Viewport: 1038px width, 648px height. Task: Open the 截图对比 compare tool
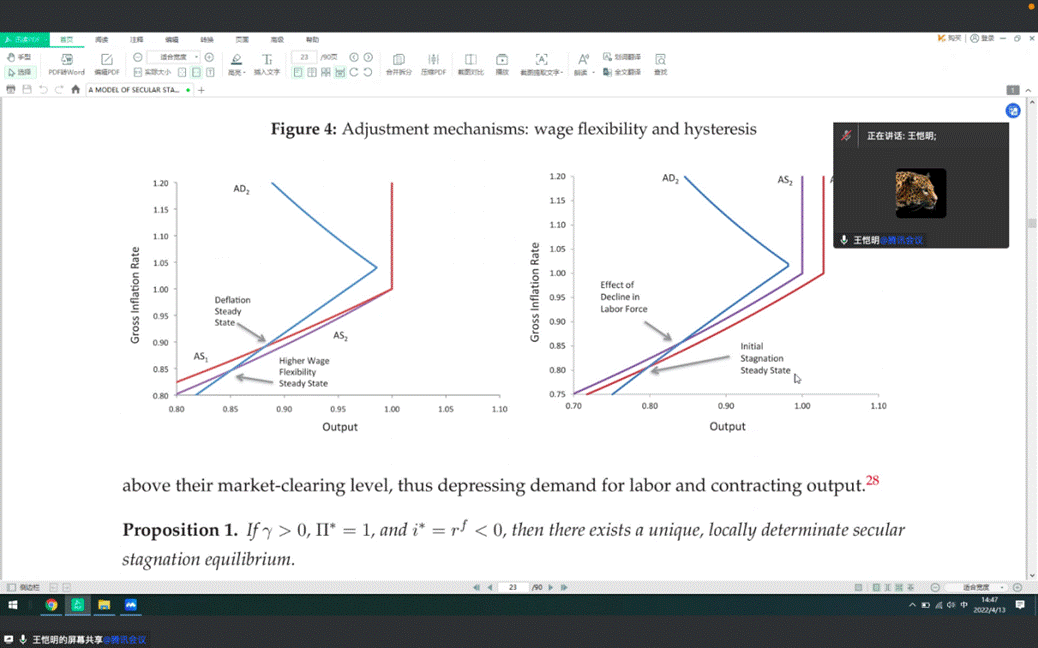(x=470, y=63)
